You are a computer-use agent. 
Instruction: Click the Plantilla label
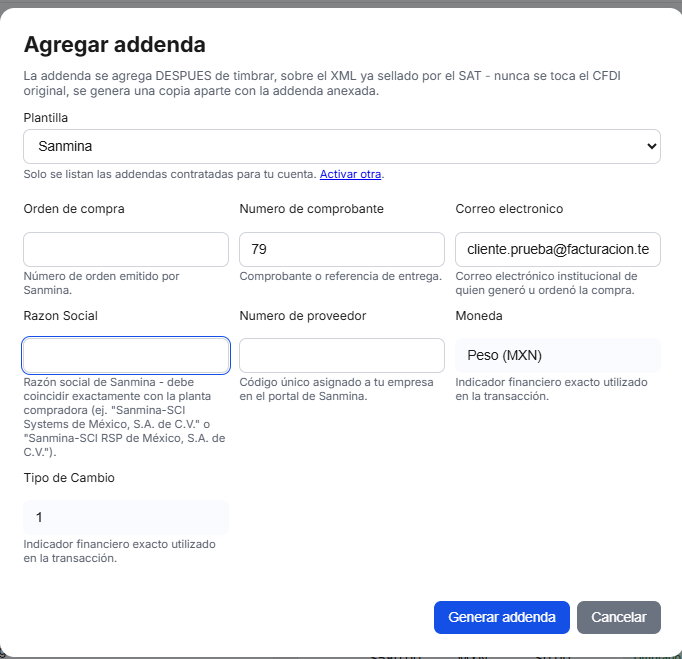tap(46, 118)
